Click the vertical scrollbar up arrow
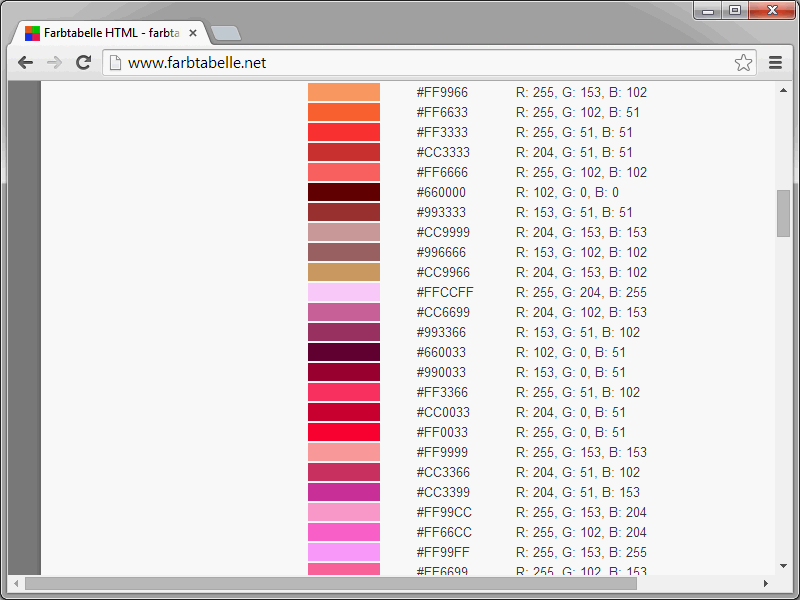This screenshot has width=800, height=600. [x=783, y=90]
